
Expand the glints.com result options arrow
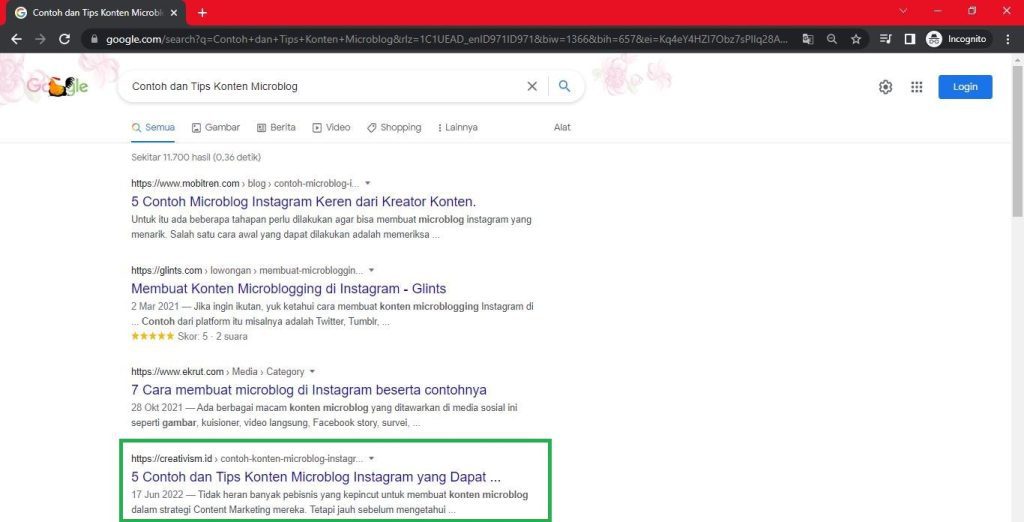pos(372,270)
